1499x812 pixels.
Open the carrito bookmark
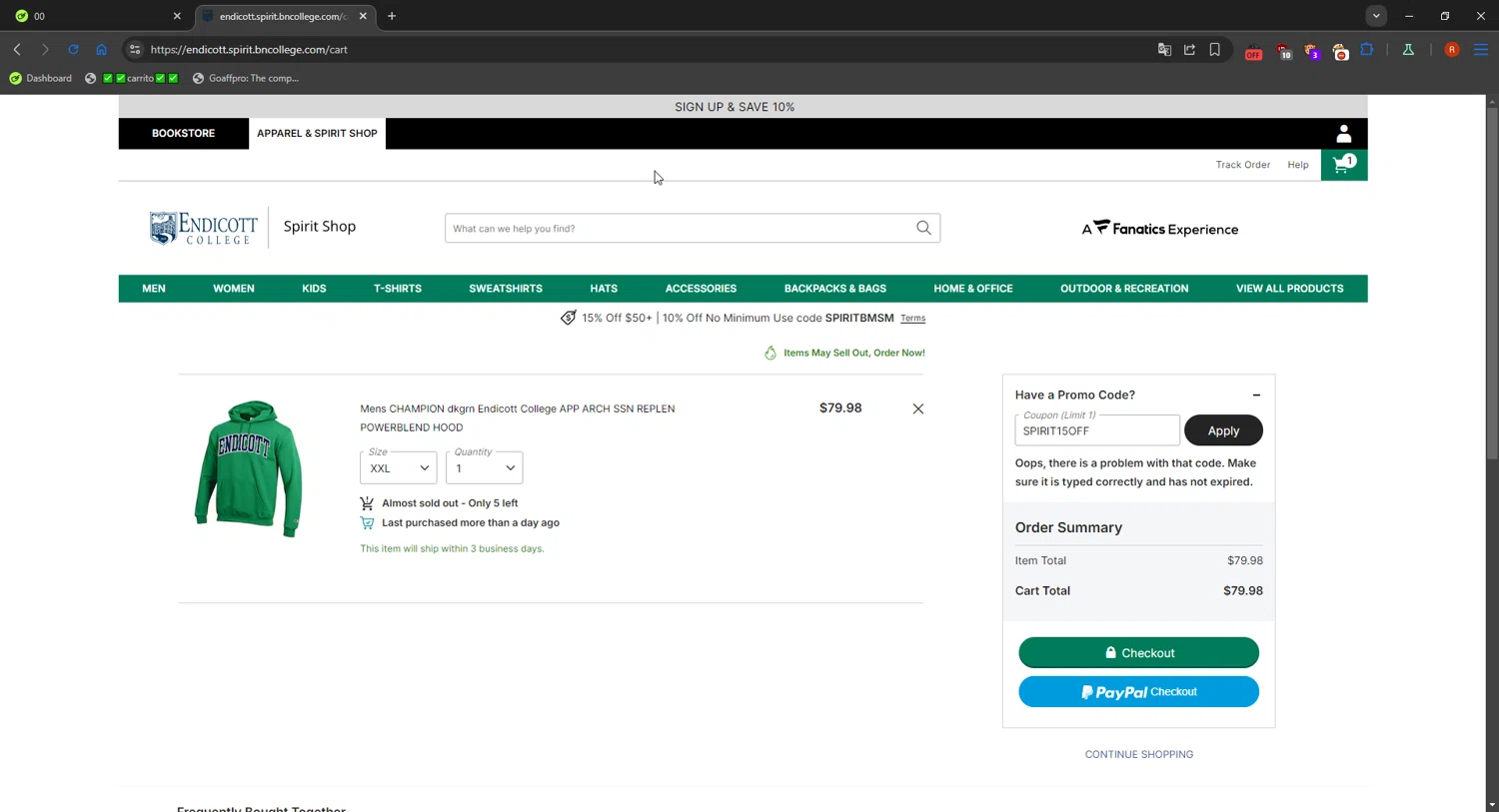pyautogui.click(x=132, y=78)
